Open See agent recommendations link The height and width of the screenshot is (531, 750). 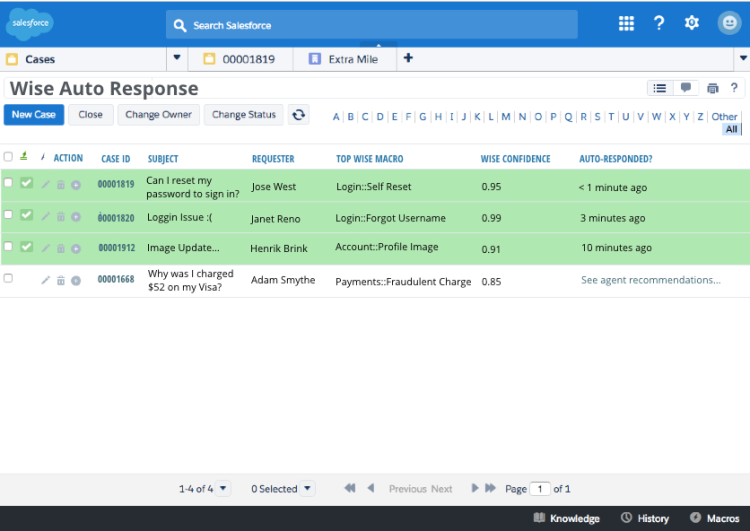(651, 280)
